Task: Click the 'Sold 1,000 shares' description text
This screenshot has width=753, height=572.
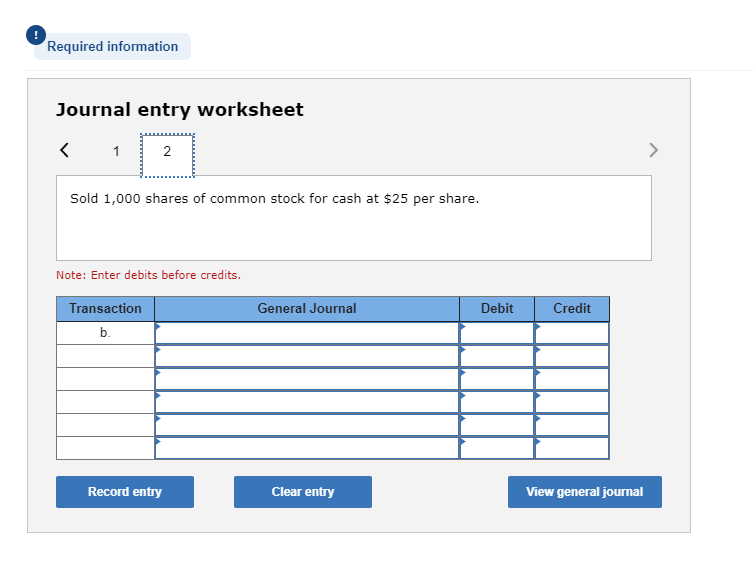Action: (x=275, y=199)
